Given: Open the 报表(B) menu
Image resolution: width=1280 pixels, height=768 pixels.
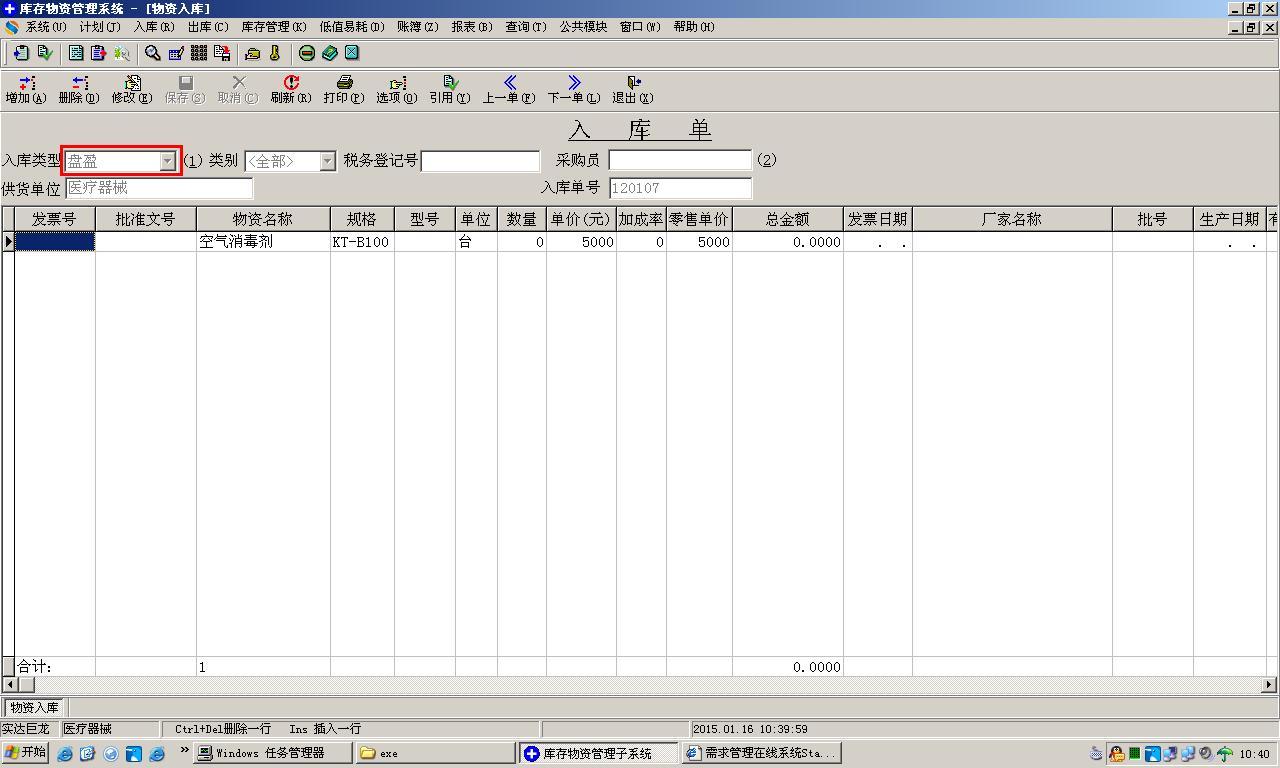Looking at the screenshot, I should [x=472, y=27].
